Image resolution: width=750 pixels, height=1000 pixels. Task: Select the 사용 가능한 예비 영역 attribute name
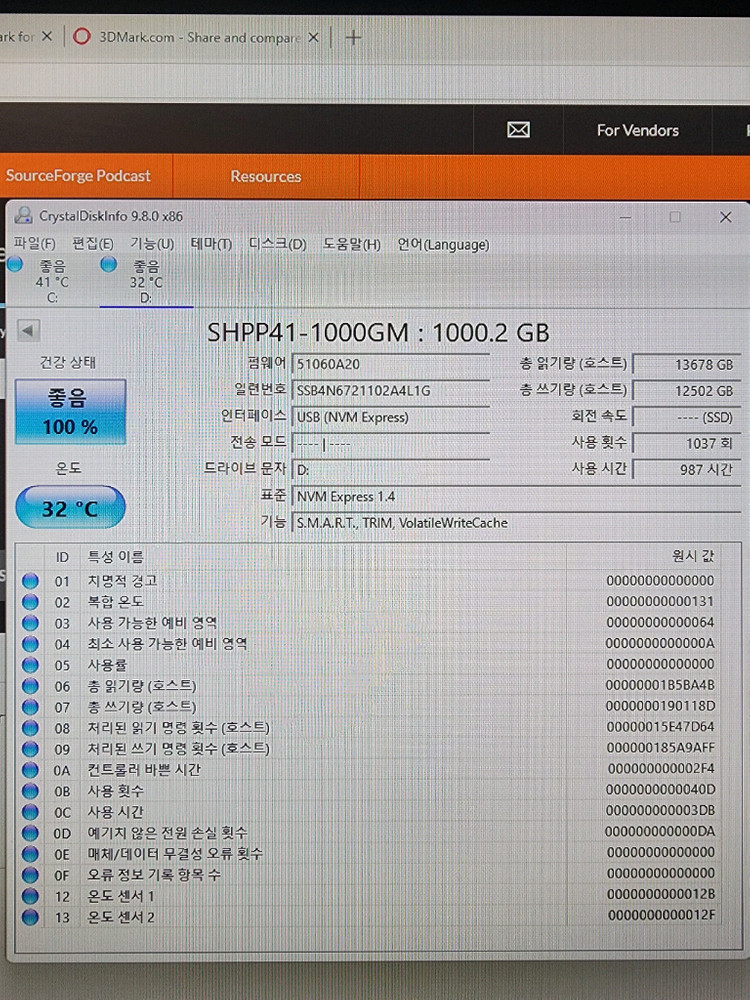(152, 622)
